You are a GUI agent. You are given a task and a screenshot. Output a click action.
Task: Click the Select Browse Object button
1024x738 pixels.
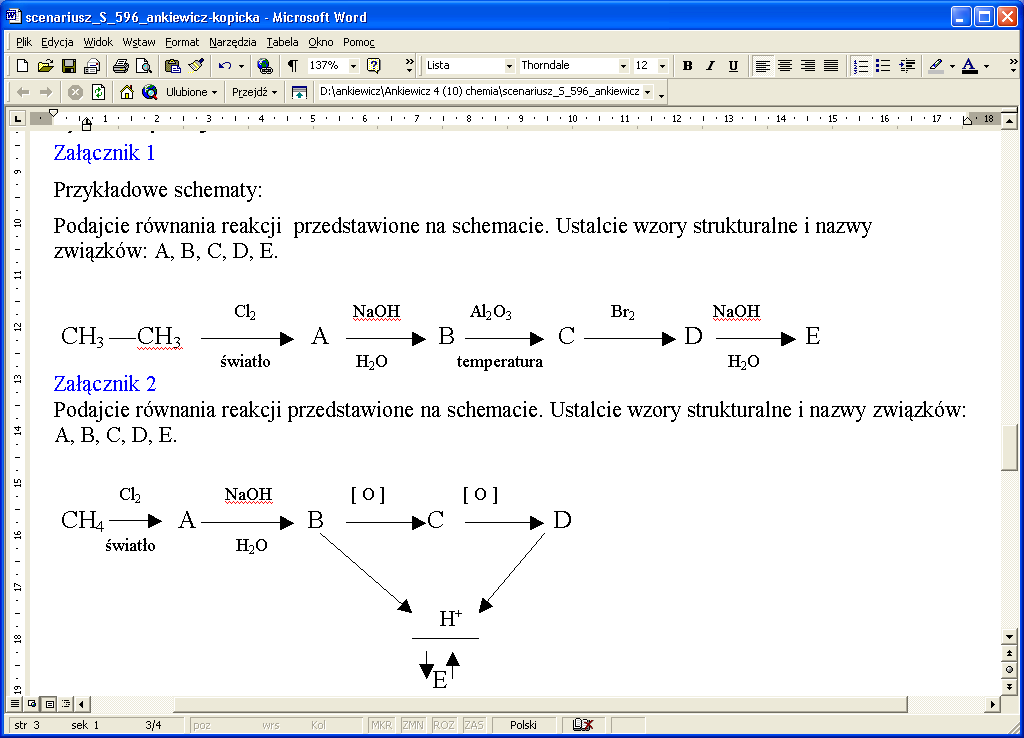click(x=1010, y=669)
